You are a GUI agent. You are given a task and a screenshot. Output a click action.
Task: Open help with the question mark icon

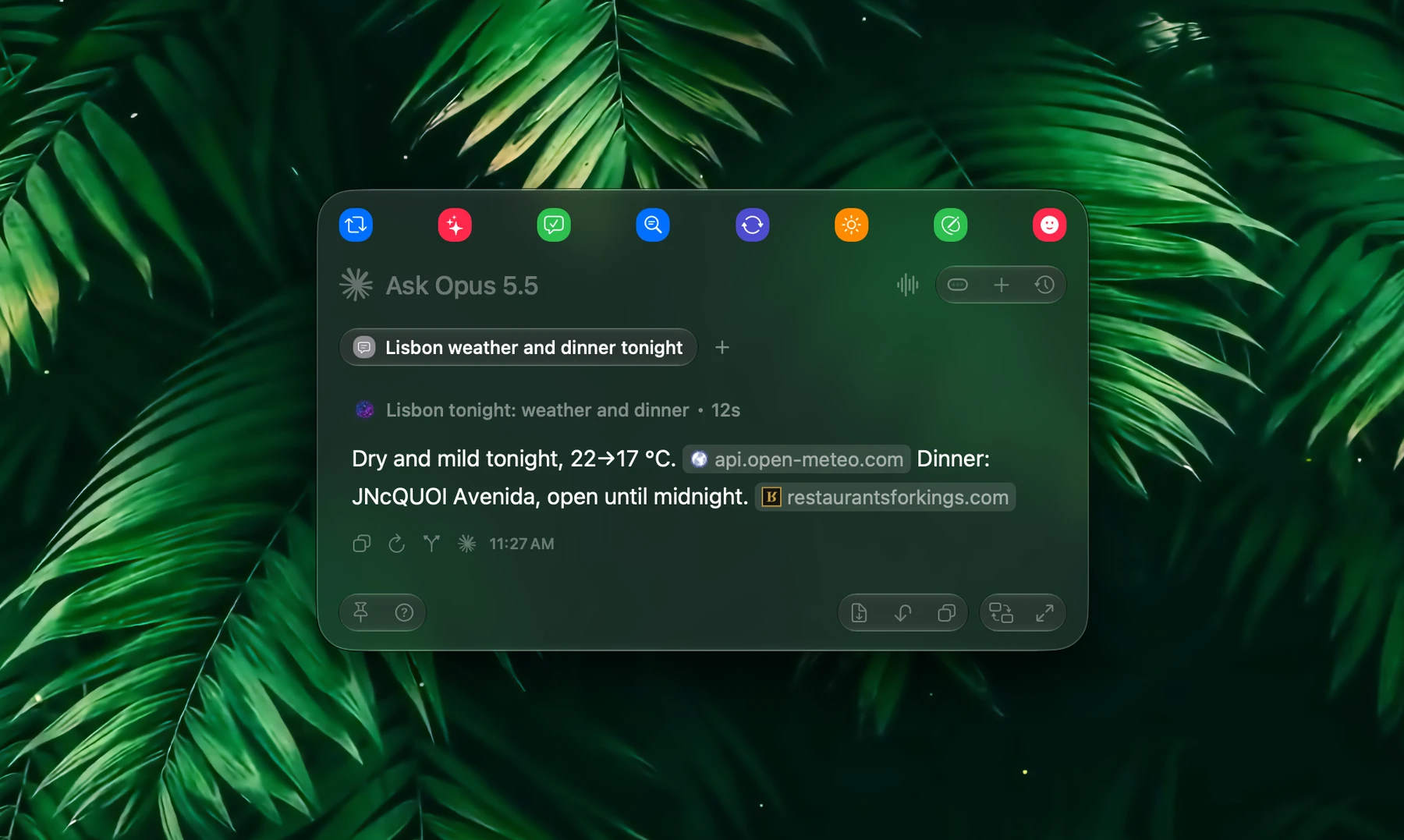tap(404, 612)
